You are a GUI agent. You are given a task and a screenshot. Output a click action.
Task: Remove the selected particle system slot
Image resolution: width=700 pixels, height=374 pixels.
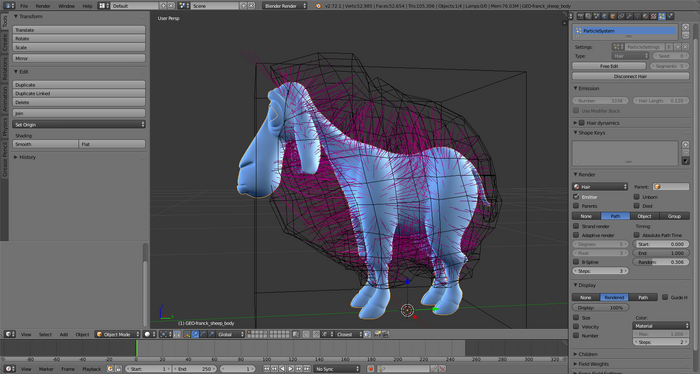click(685, 35)
